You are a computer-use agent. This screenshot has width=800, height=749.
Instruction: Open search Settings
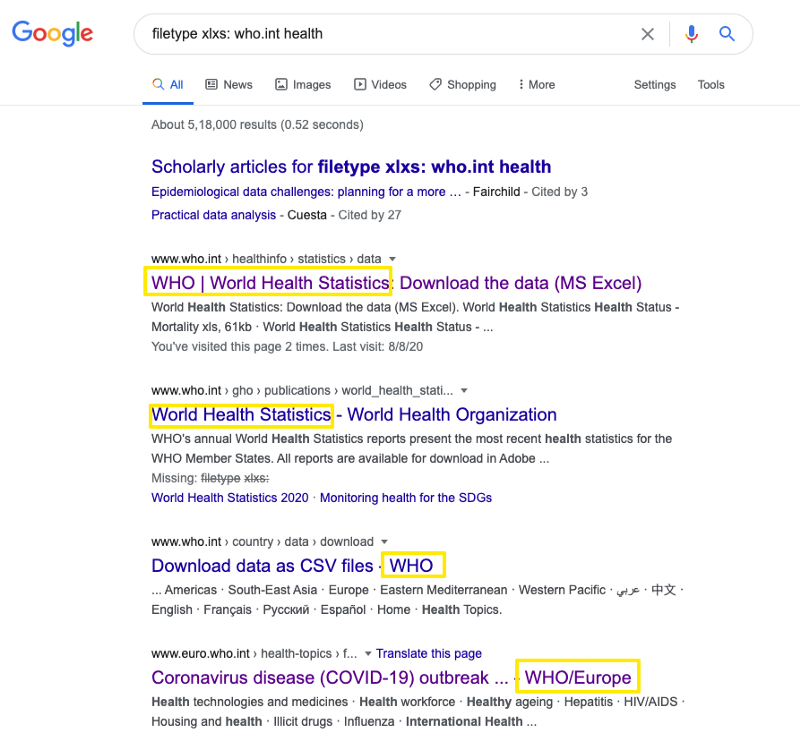655,85
